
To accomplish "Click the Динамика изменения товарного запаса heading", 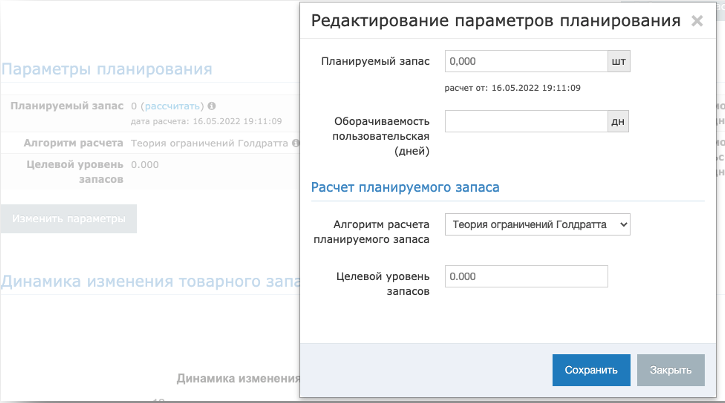I will pyautogui.click(x=151, y=281).
